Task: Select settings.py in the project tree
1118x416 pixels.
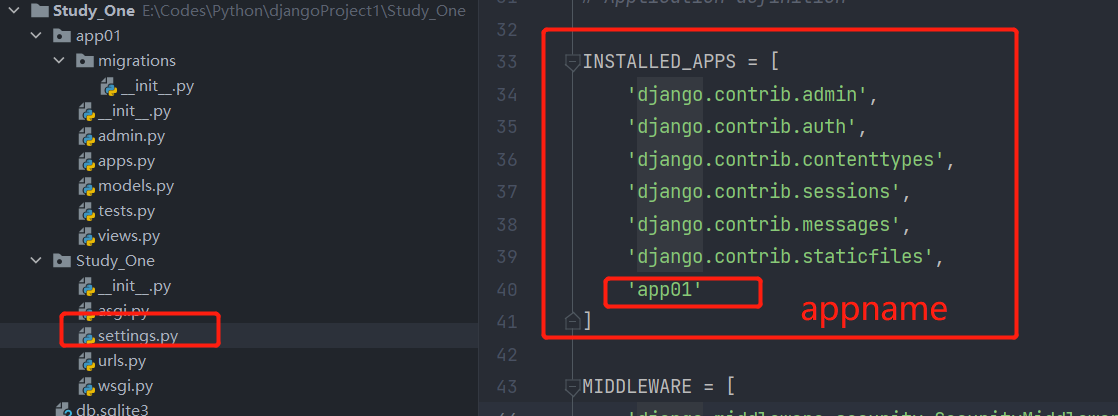Action: 138,336
